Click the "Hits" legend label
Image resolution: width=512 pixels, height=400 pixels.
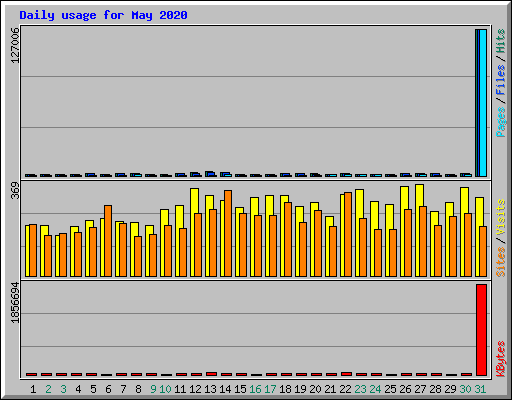500,41
